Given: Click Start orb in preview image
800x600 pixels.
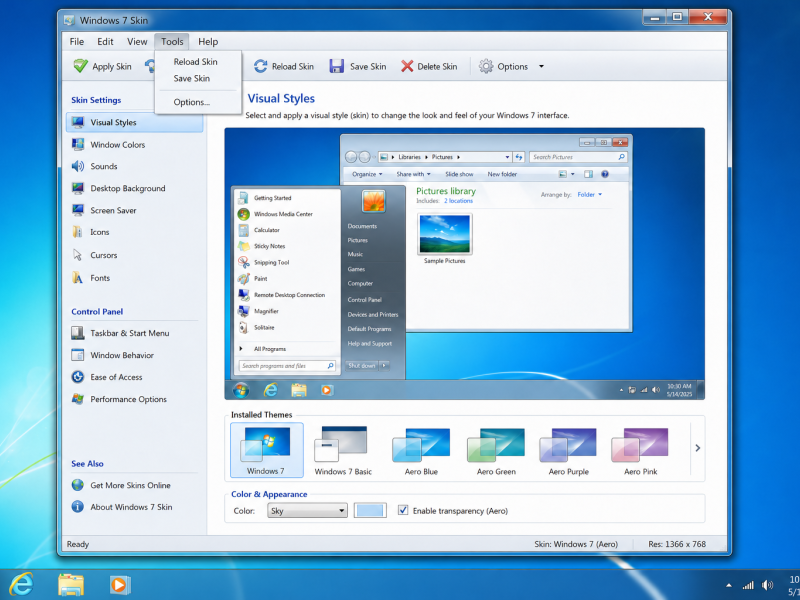Looking at the screenshot, I should pos(241,390).
